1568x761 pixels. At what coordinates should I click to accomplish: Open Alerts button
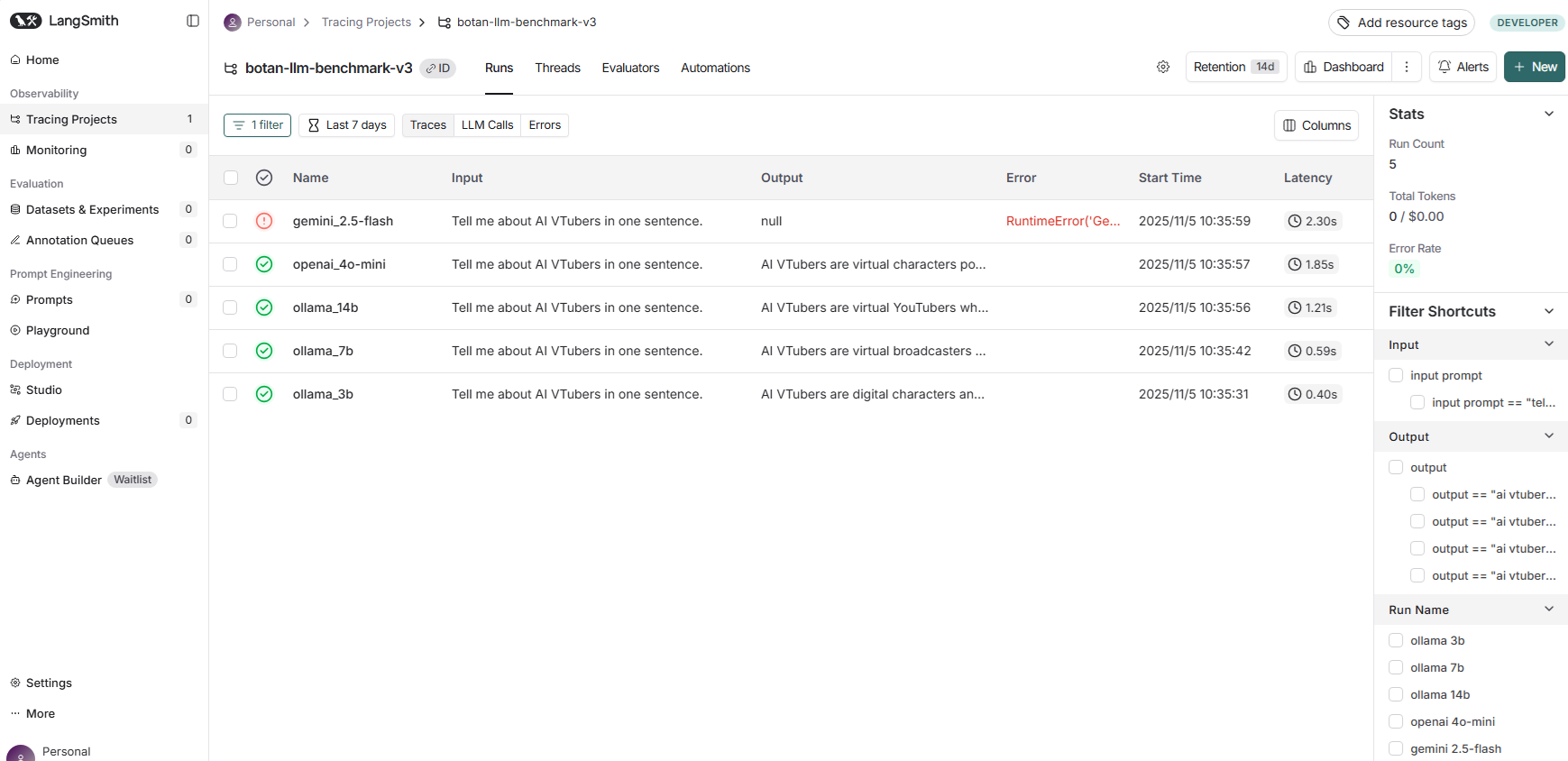pyautogui.click(x=1463, y=67)
